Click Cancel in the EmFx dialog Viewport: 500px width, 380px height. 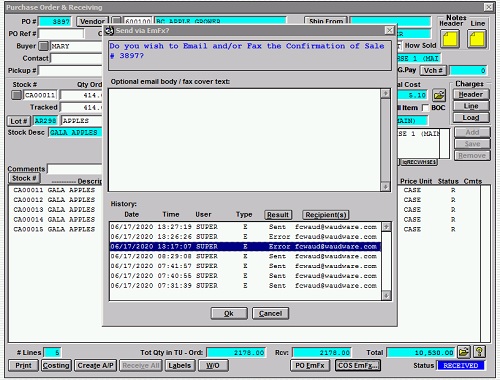(270, 313)
